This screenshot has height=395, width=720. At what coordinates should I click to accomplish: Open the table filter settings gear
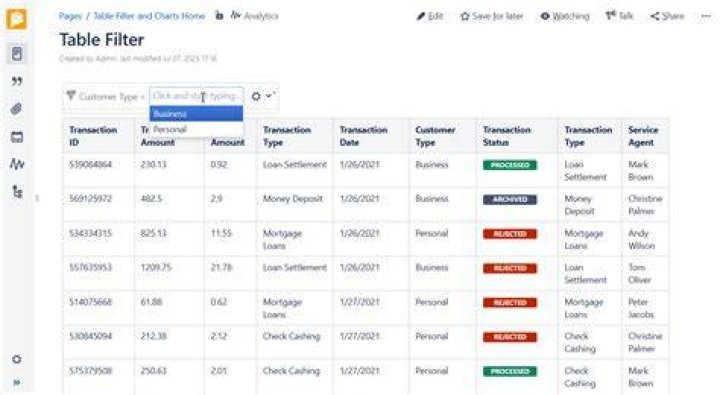click(x=256, y=96)
